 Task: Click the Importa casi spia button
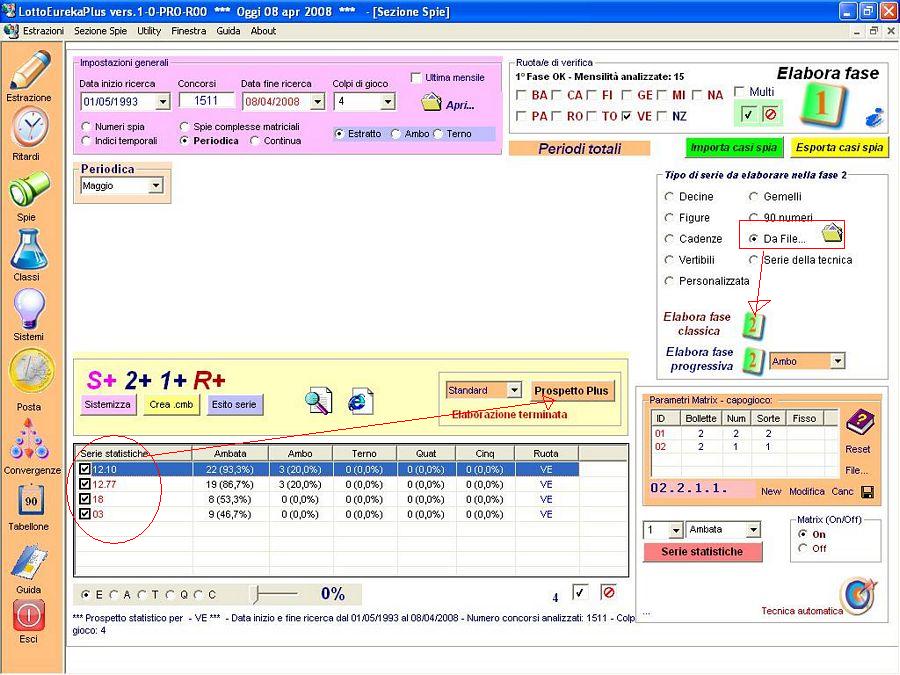tap(734, 148)
